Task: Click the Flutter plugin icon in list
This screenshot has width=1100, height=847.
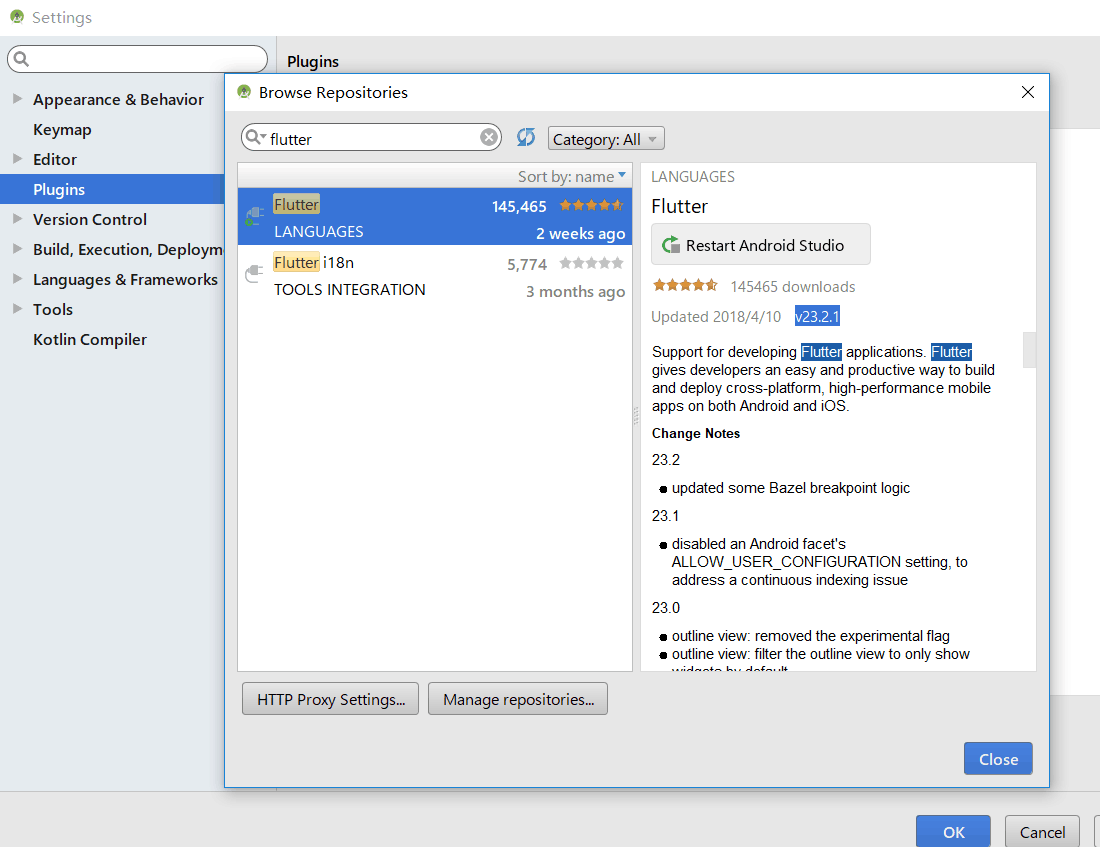Action: pos(254,216)
